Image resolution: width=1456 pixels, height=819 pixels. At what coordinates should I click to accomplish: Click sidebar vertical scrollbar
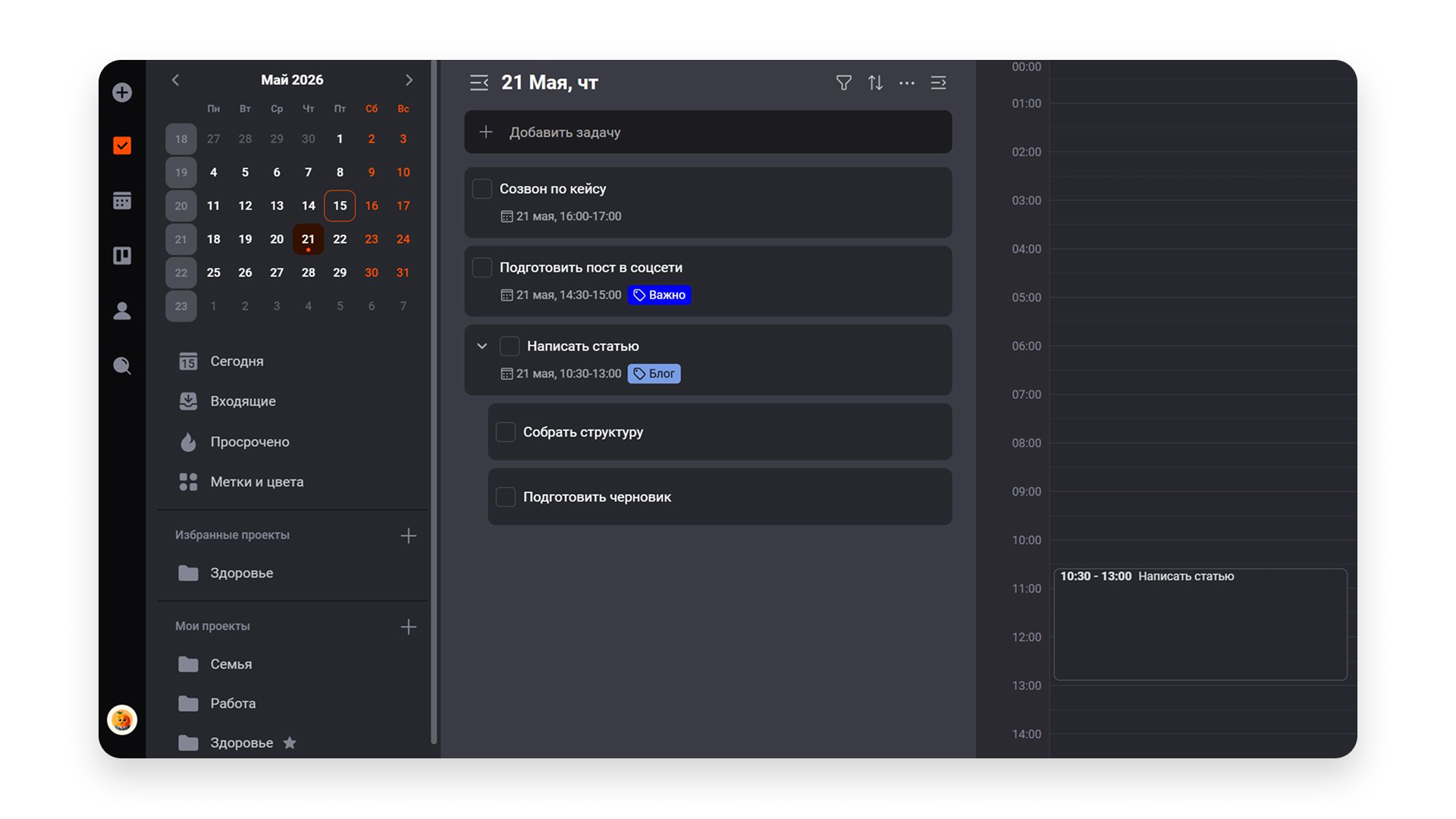pos(434,402)
